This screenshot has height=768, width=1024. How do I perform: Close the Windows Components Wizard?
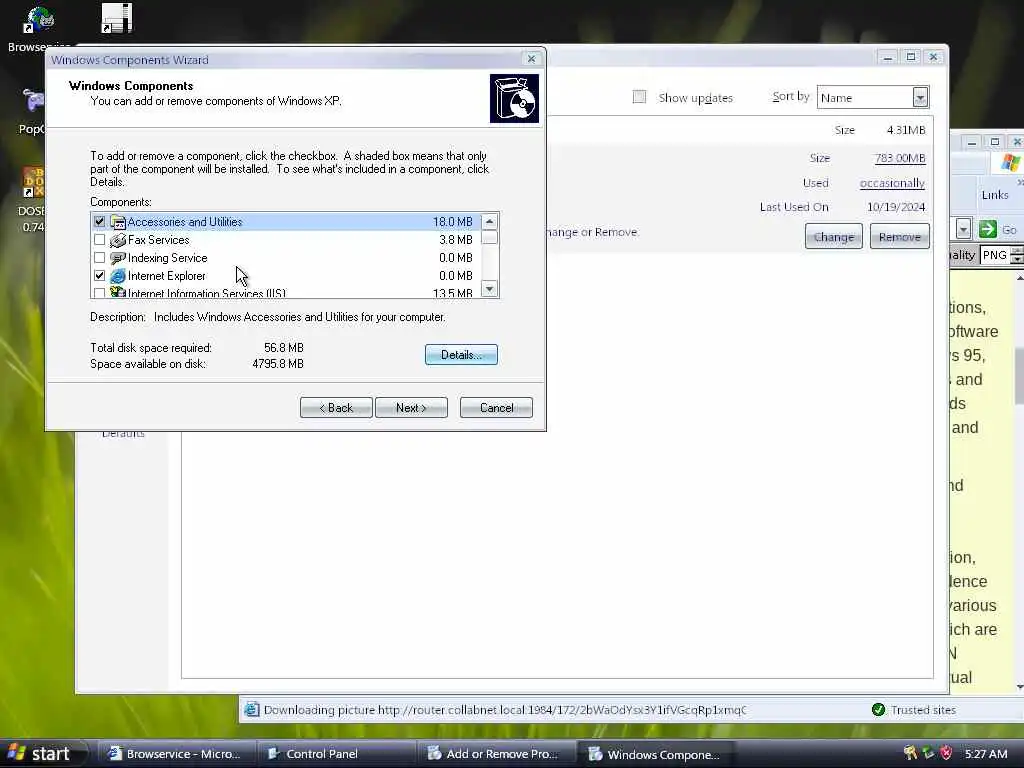pos(532,59)
